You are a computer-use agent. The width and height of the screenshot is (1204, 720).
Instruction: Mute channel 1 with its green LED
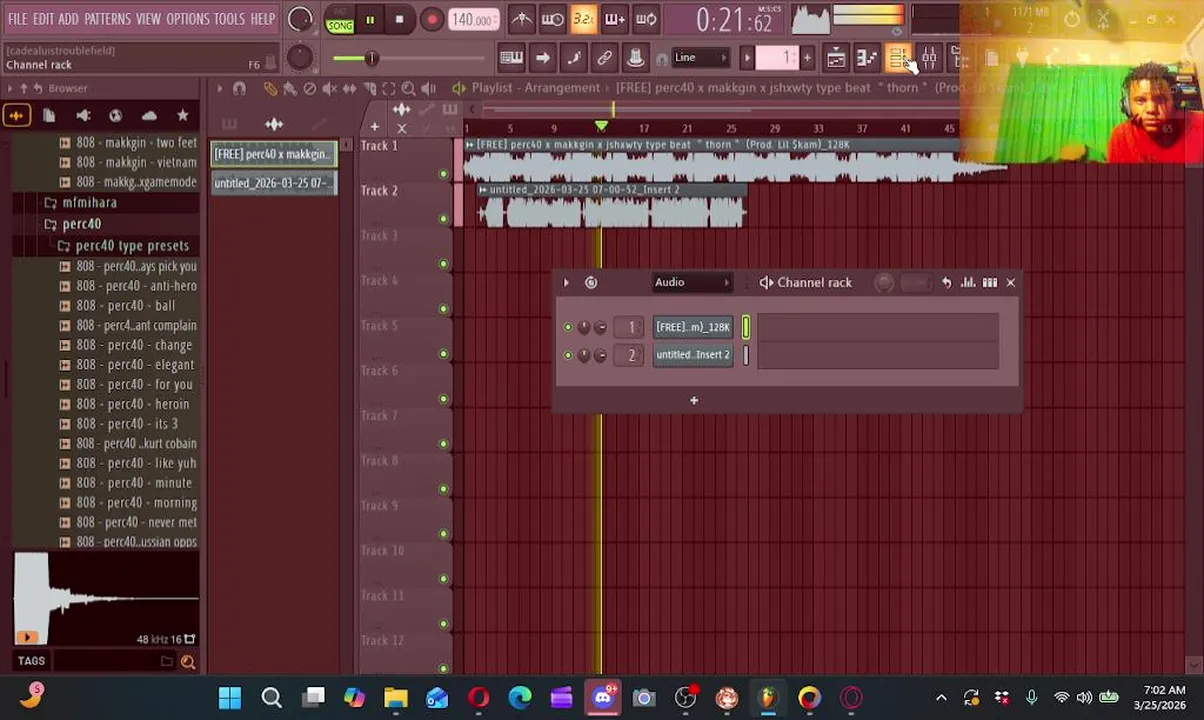[x=568, y=327]
